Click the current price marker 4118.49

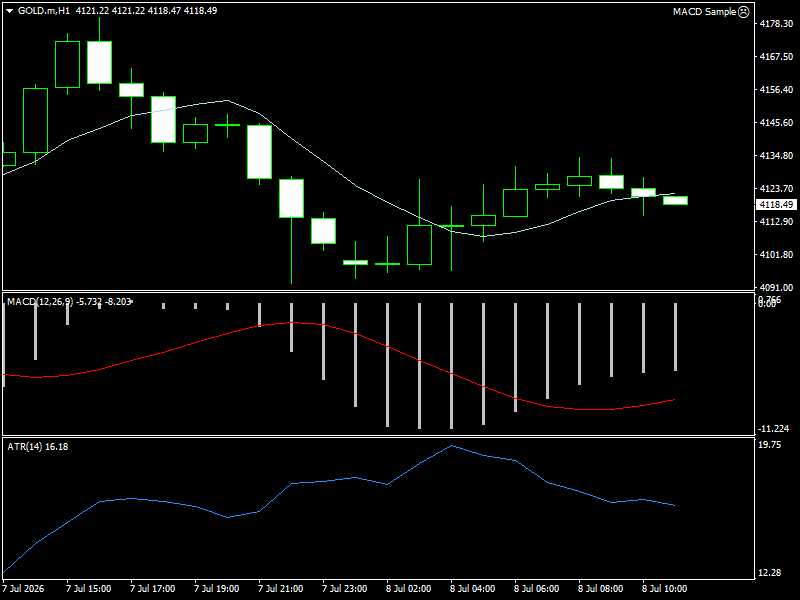coord(776,205)
